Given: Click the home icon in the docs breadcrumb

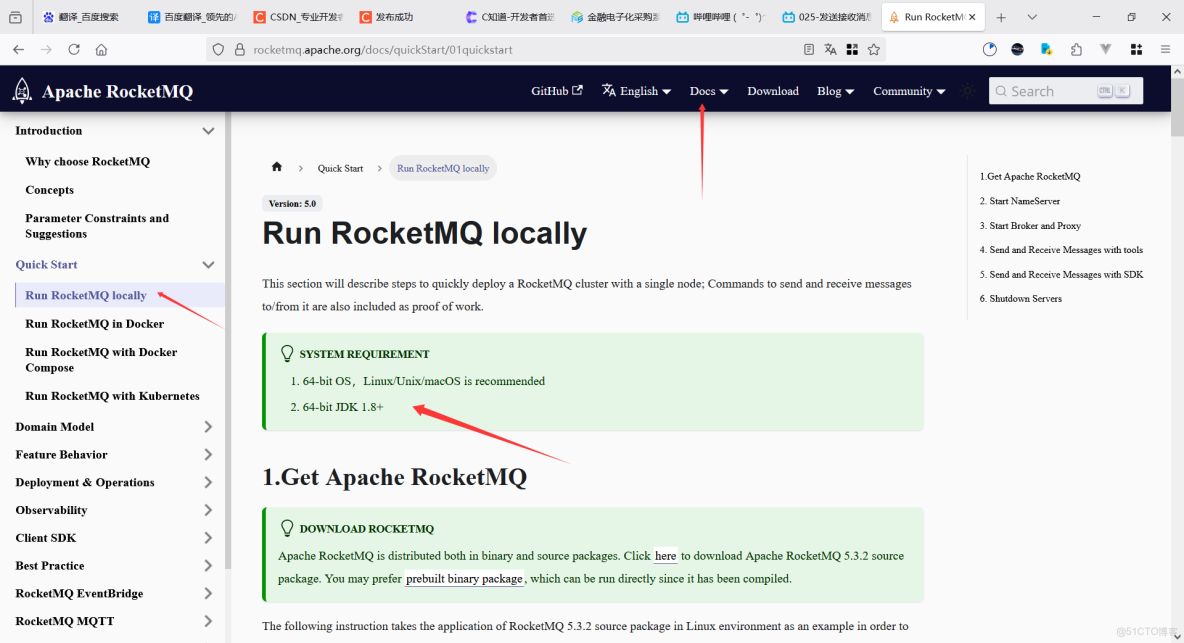Looking at the screenshot, I should pyautogui.click(x=277, y=168).
